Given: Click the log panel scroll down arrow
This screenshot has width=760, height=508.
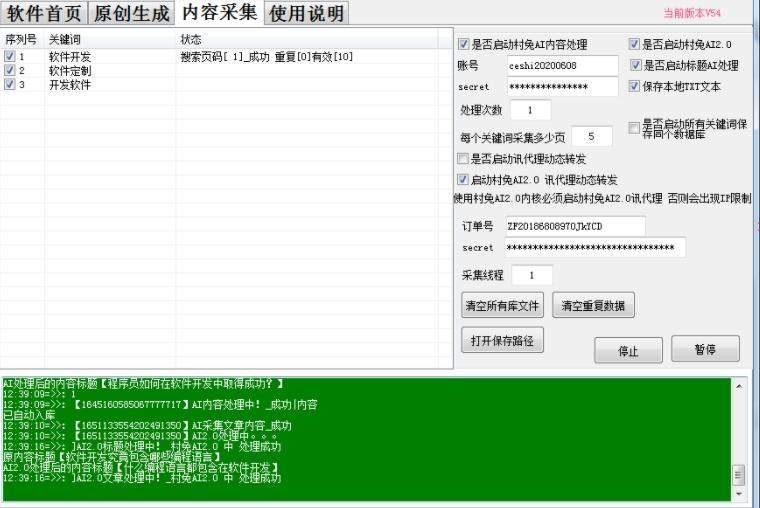Looking at the screenshot, I should (x=739, y=494).
